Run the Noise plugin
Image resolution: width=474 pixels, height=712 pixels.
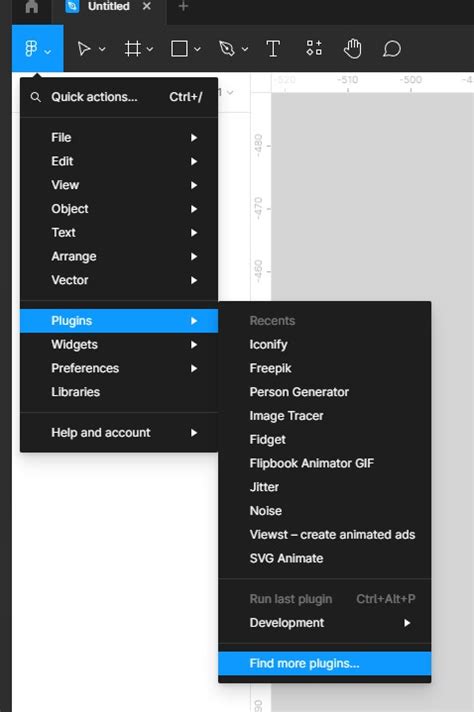pos(325,511)
